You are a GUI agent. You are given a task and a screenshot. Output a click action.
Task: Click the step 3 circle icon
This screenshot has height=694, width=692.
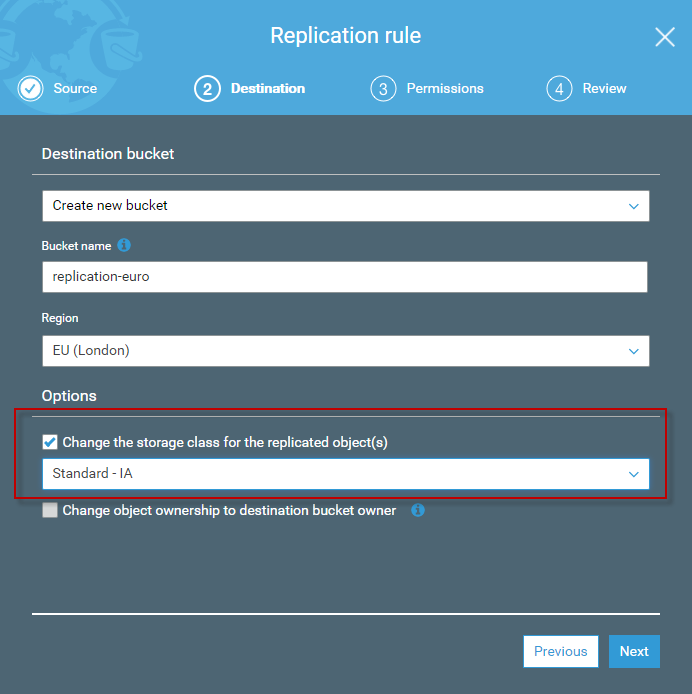(x=383, y=89)
